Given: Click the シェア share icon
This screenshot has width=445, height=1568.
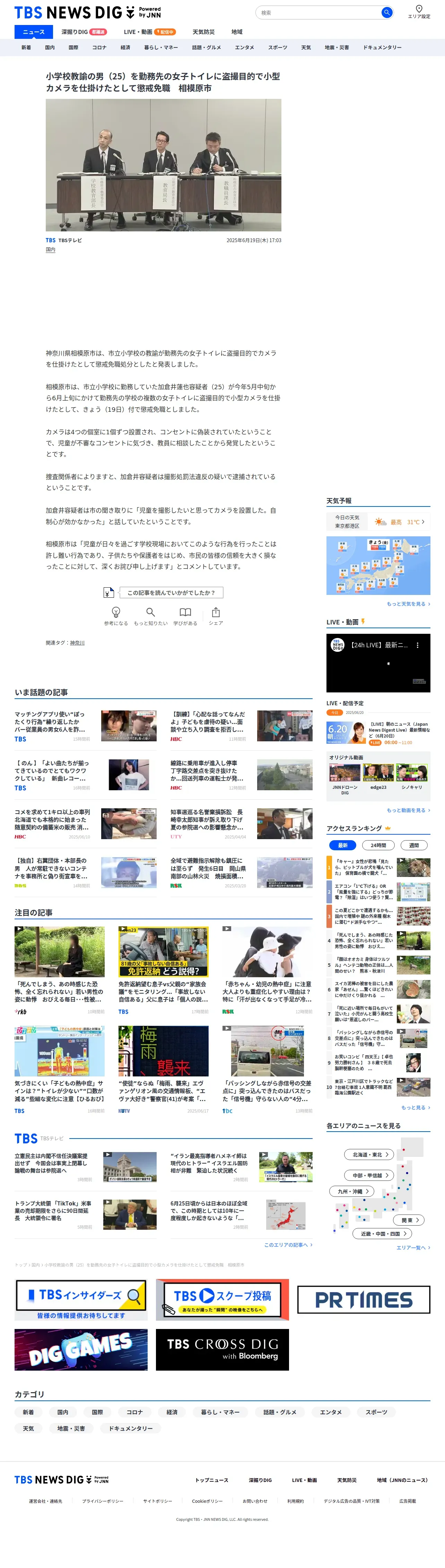Looking at the screenshot, I should 216,612.
